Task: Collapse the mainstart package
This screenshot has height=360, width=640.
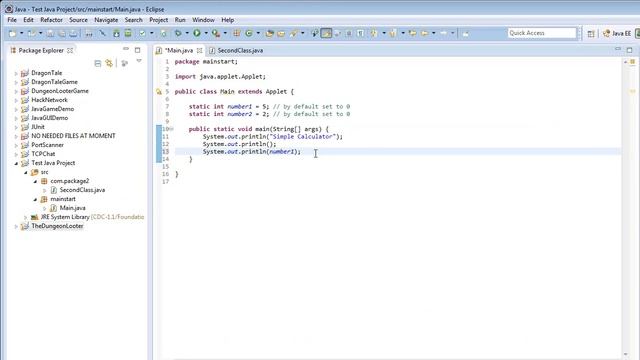Action: click(35, 199)
